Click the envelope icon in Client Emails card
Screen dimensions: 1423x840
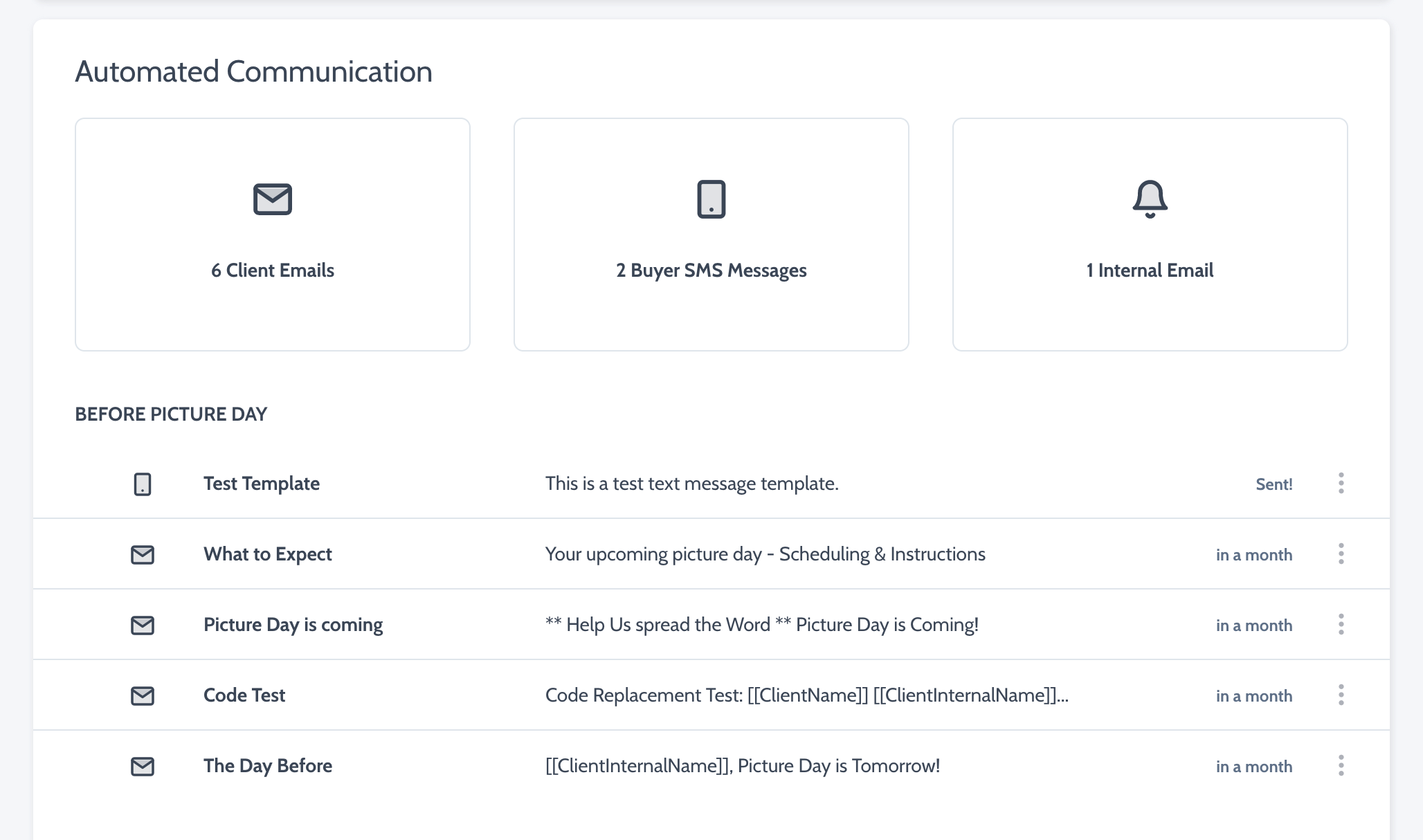(x=273, y=199)
